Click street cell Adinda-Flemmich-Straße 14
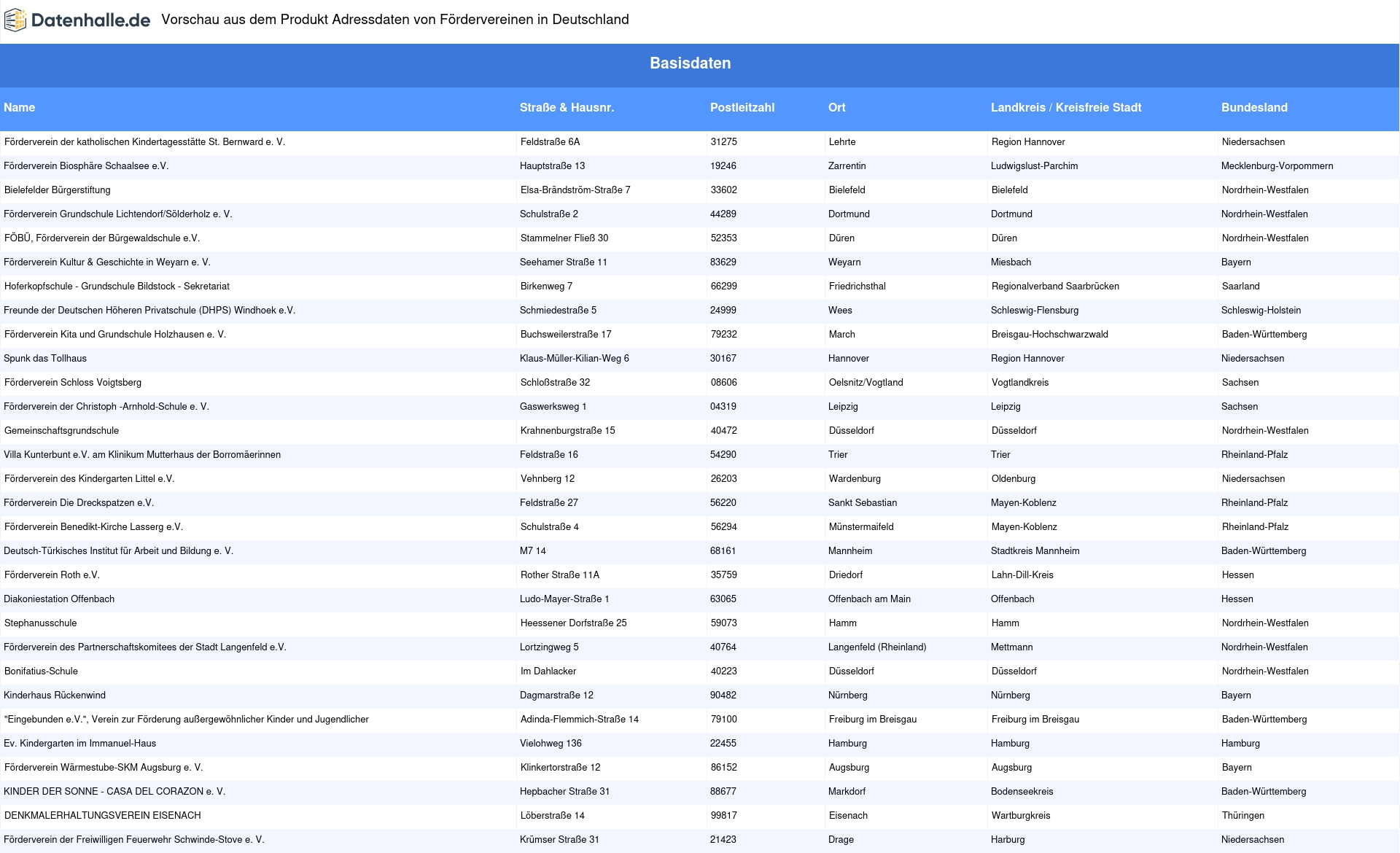 (579, 720)
